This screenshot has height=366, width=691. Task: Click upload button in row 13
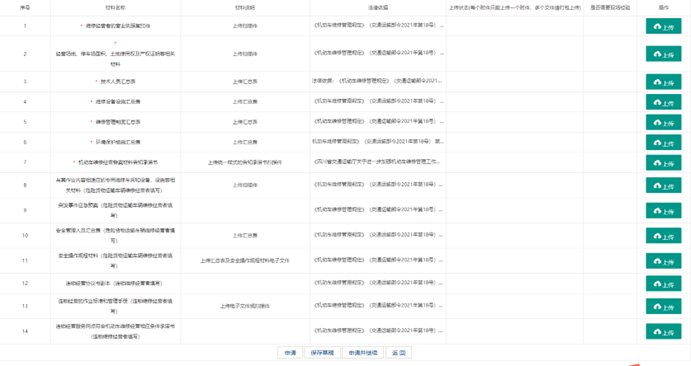point(663,307)
